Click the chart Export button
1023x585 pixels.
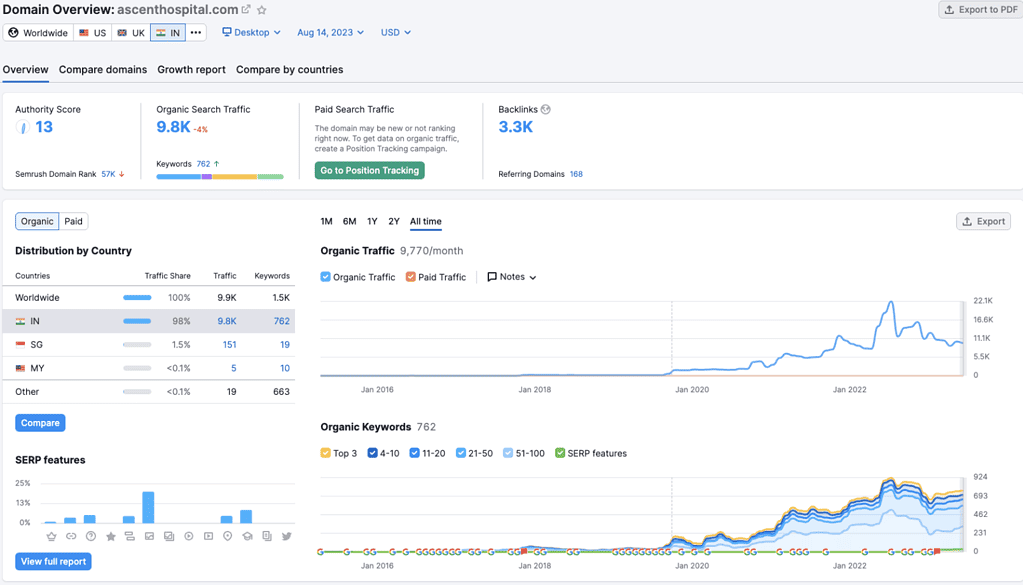[x=984, y=221]
